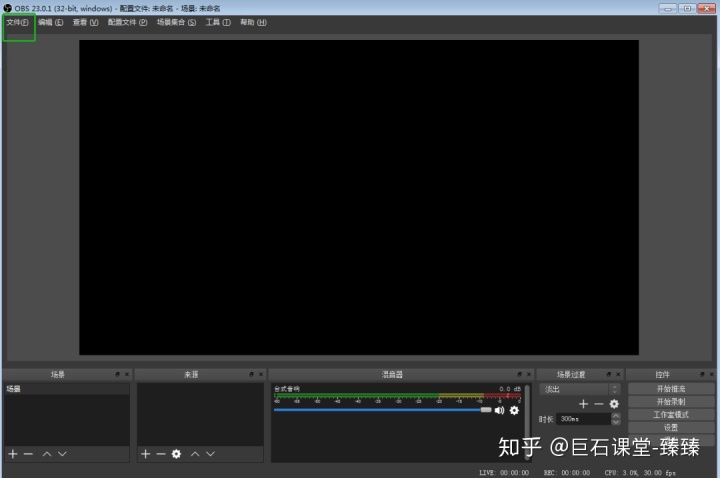Viewport: 720px width, 478px height.
Task: Move the source down in the 来源 panel
Action: (210, 454)
